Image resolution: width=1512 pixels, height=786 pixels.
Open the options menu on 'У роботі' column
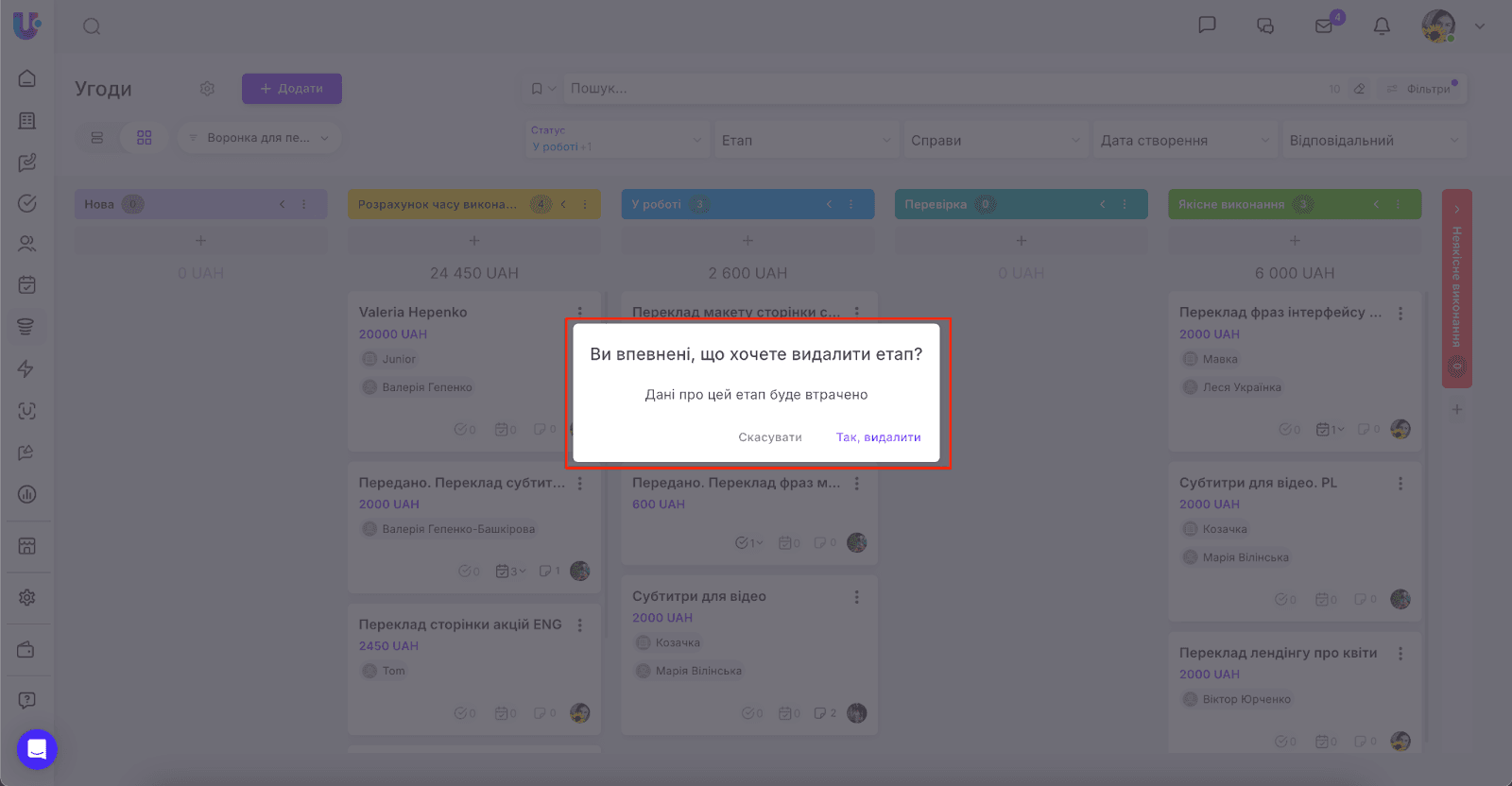point(850,204)
